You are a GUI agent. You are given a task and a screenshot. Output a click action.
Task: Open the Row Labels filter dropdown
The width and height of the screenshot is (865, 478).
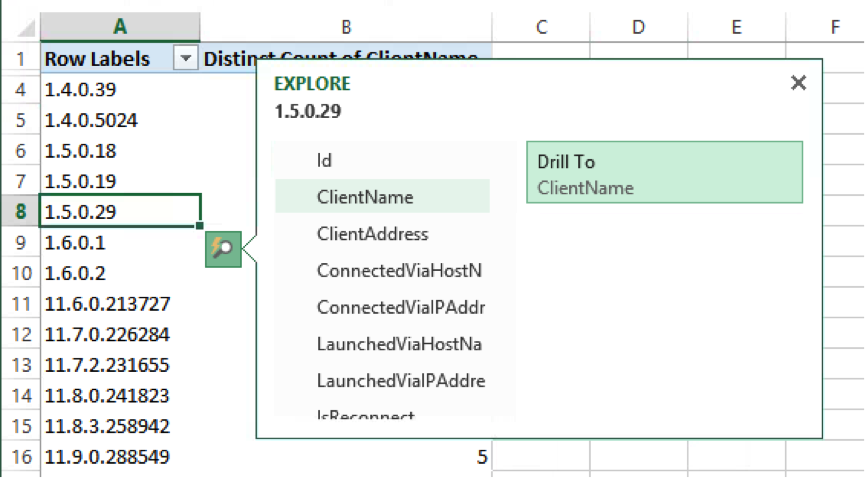186,59
